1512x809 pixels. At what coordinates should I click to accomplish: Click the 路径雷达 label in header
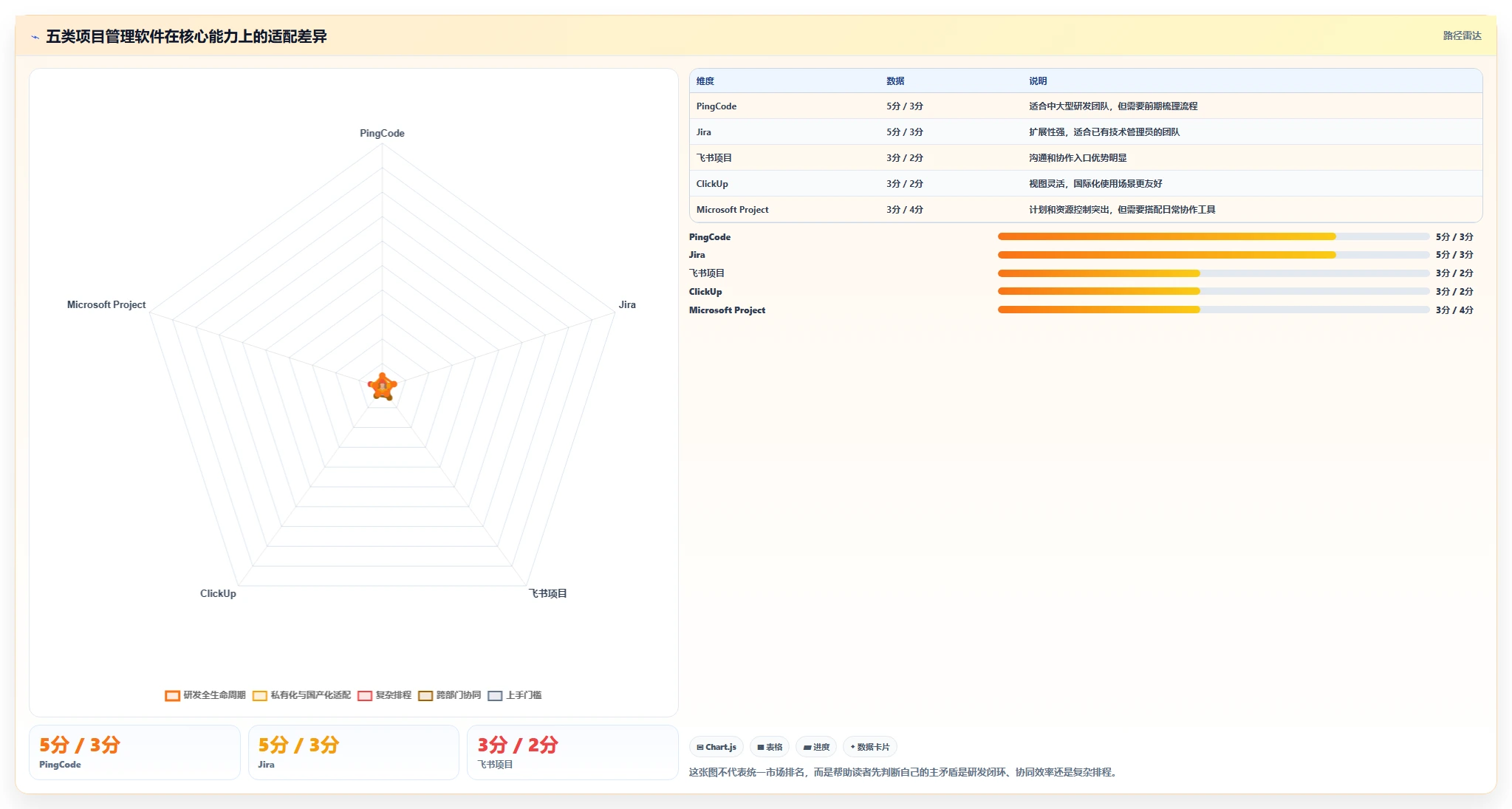1462,35
